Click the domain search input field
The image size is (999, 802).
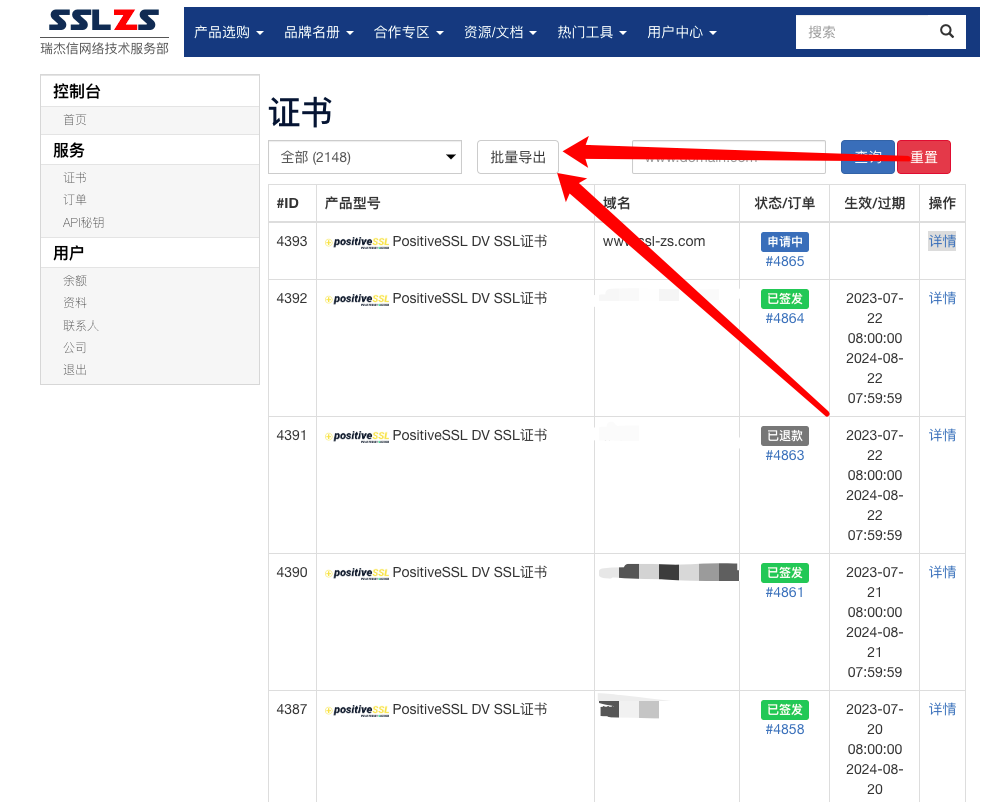click(x=729, y=157)
